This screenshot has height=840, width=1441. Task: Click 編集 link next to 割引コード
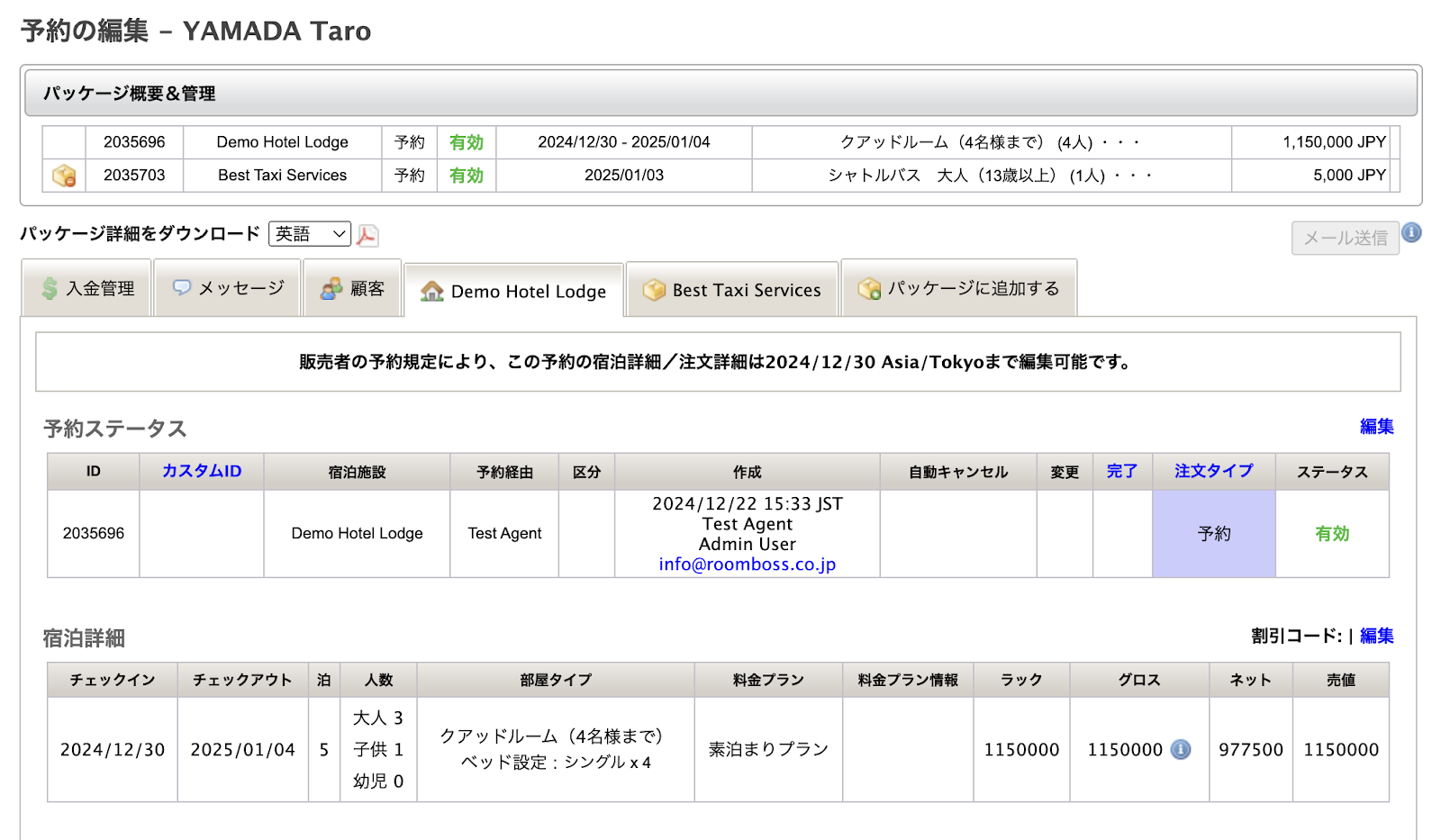[x=1376, y=636]
